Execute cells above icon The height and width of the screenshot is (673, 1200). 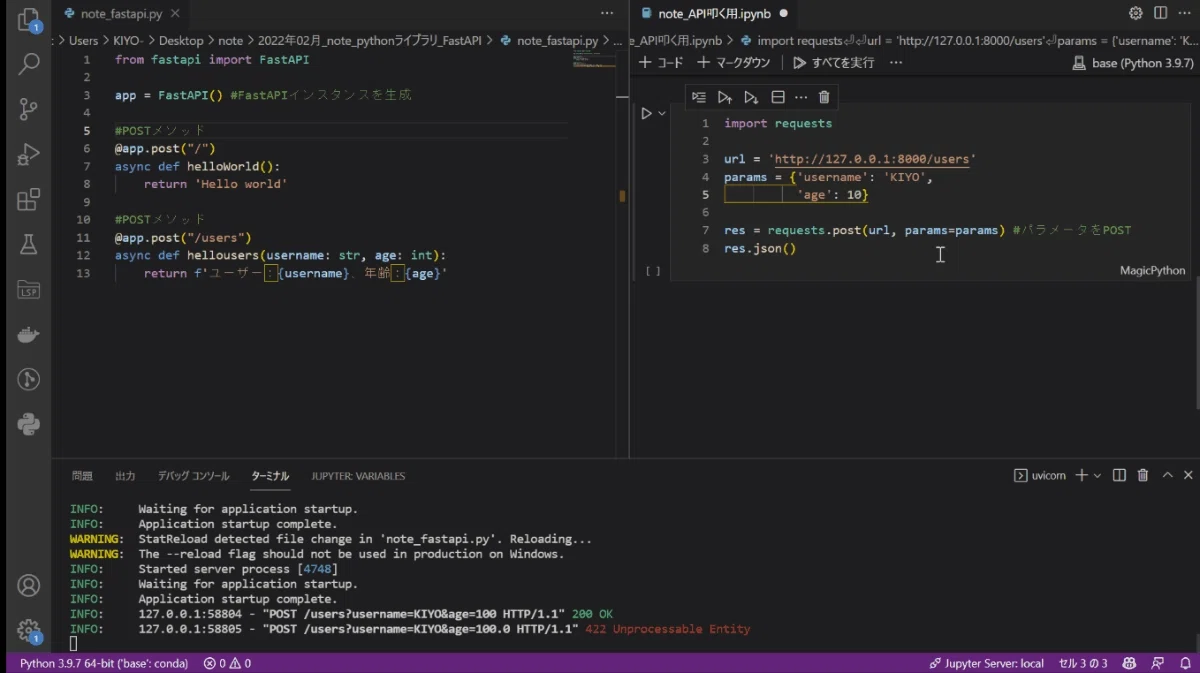point(725,97)
